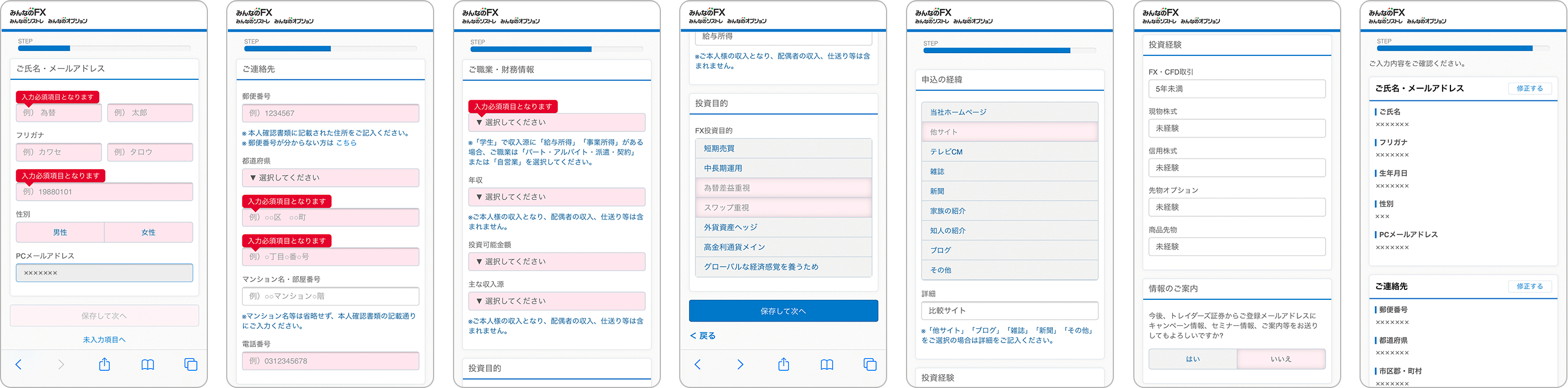Click STEP progress bar on the confirmation screen
The image size is (1568, 388).
click(x=1463, y=48)
